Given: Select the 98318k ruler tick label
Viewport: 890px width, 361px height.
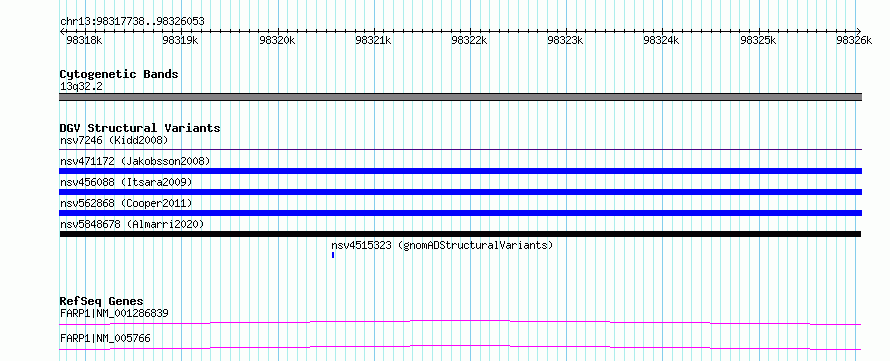Looking at the screenshot, I should 85,40.
